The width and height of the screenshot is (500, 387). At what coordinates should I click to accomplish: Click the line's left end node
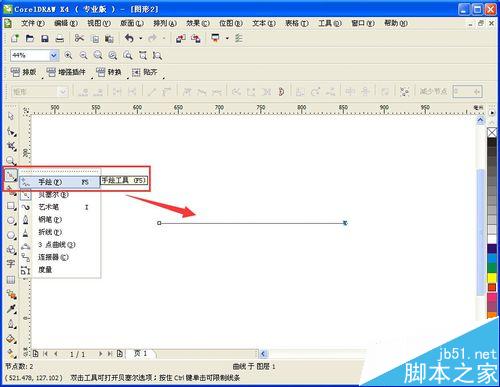pyautogui.click(x=159, y=223)
